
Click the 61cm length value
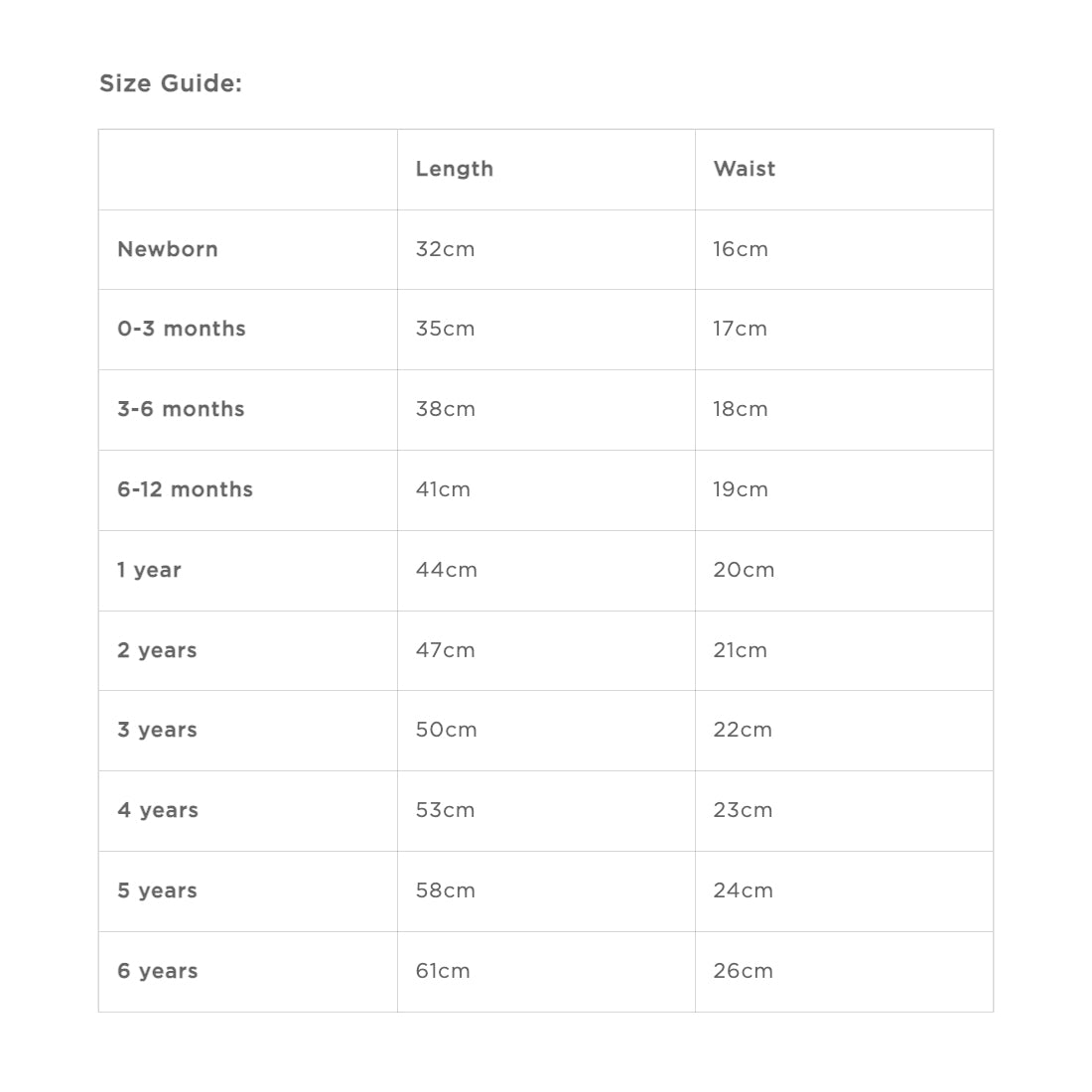click(x=443, y=972)
